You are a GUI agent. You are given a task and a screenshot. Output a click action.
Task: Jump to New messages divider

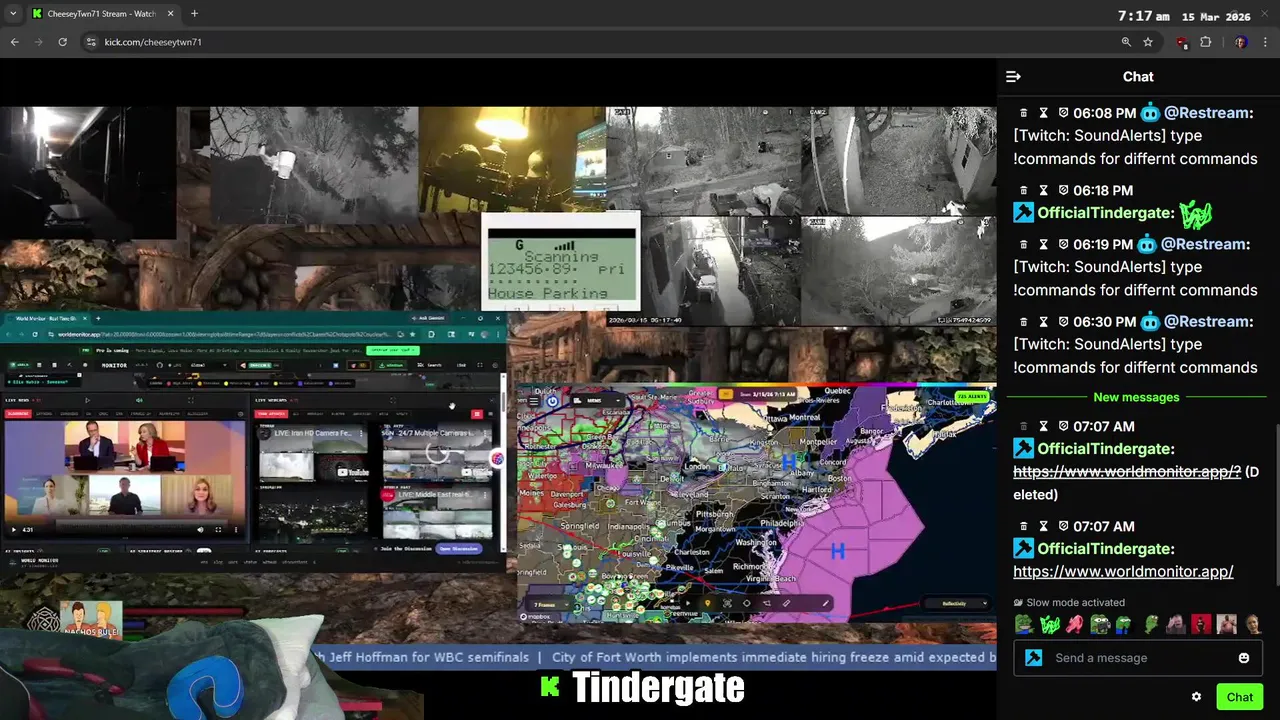click(1136, 397)
